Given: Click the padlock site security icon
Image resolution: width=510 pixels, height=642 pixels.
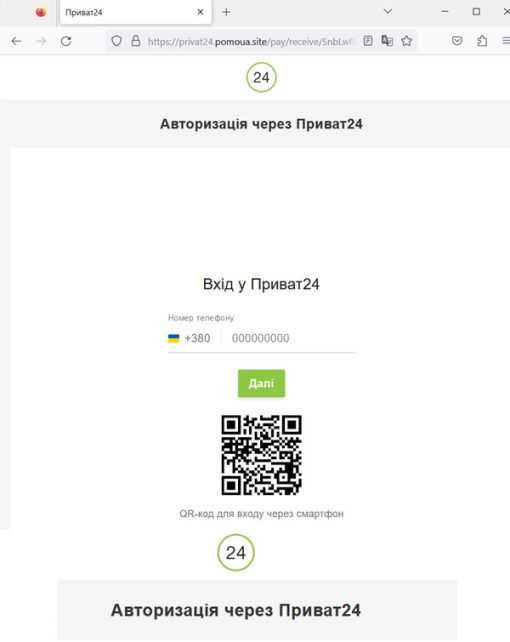Looking at the screenshot, I should [135, 41].
